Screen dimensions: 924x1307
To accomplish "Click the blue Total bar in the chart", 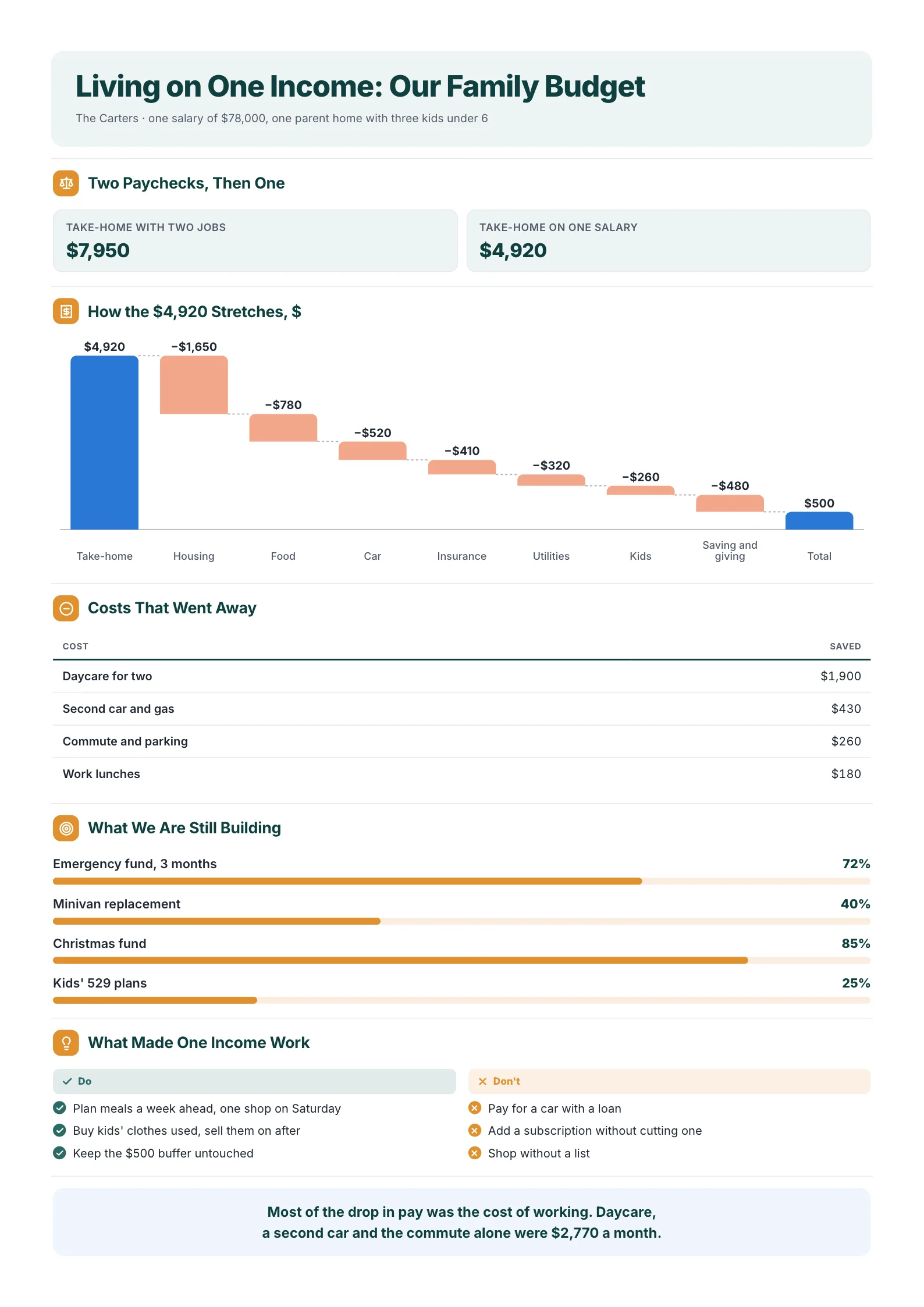I will pyautogui.click(x=819, y=521).
